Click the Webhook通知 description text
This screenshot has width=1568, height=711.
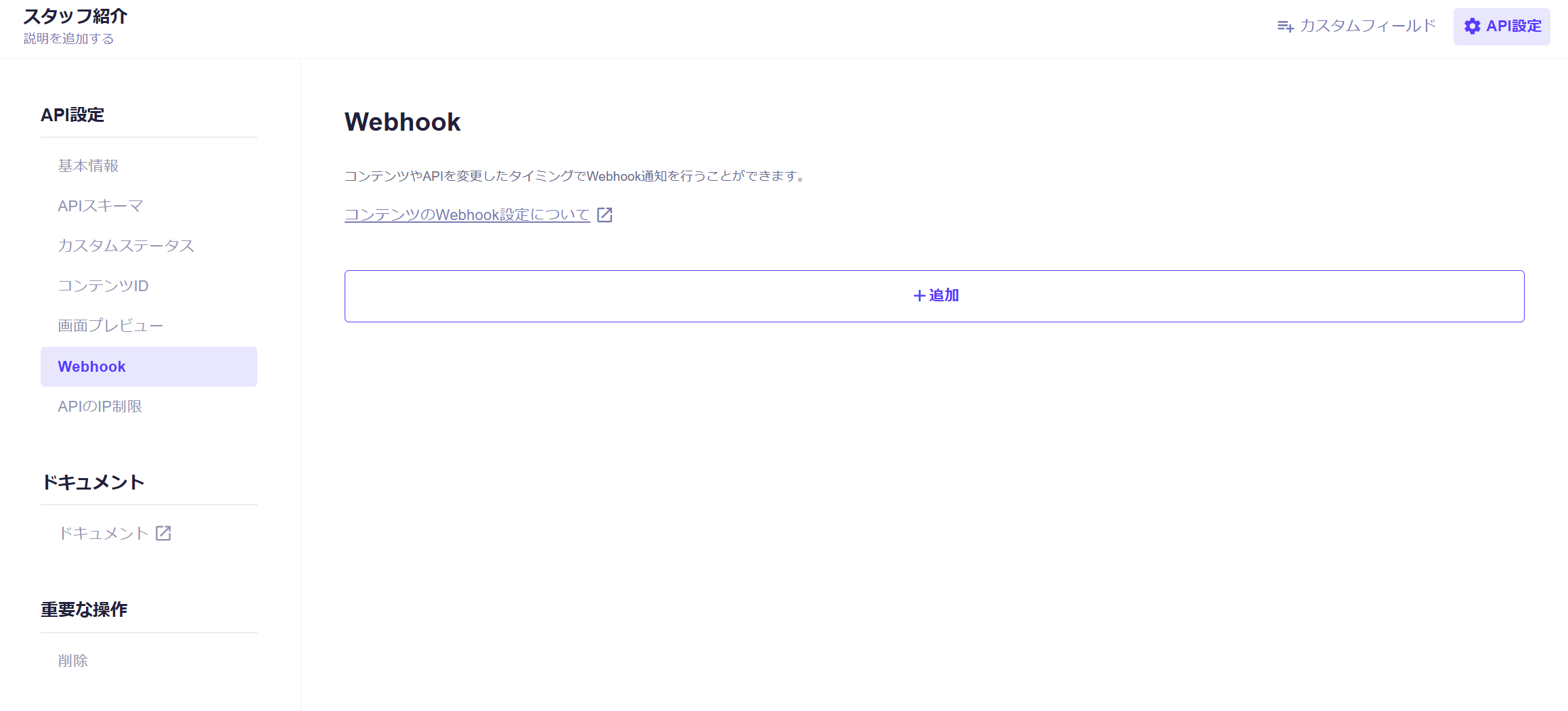click(576, 176)
